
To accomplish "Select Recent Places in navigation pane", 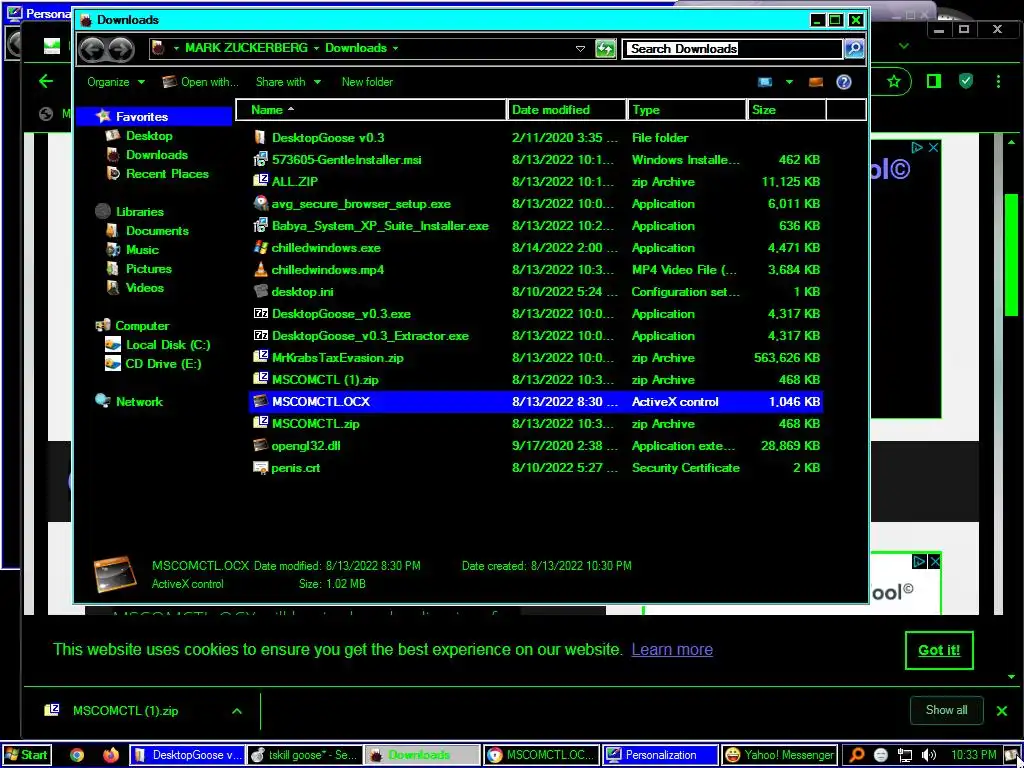I will (167, 174).
